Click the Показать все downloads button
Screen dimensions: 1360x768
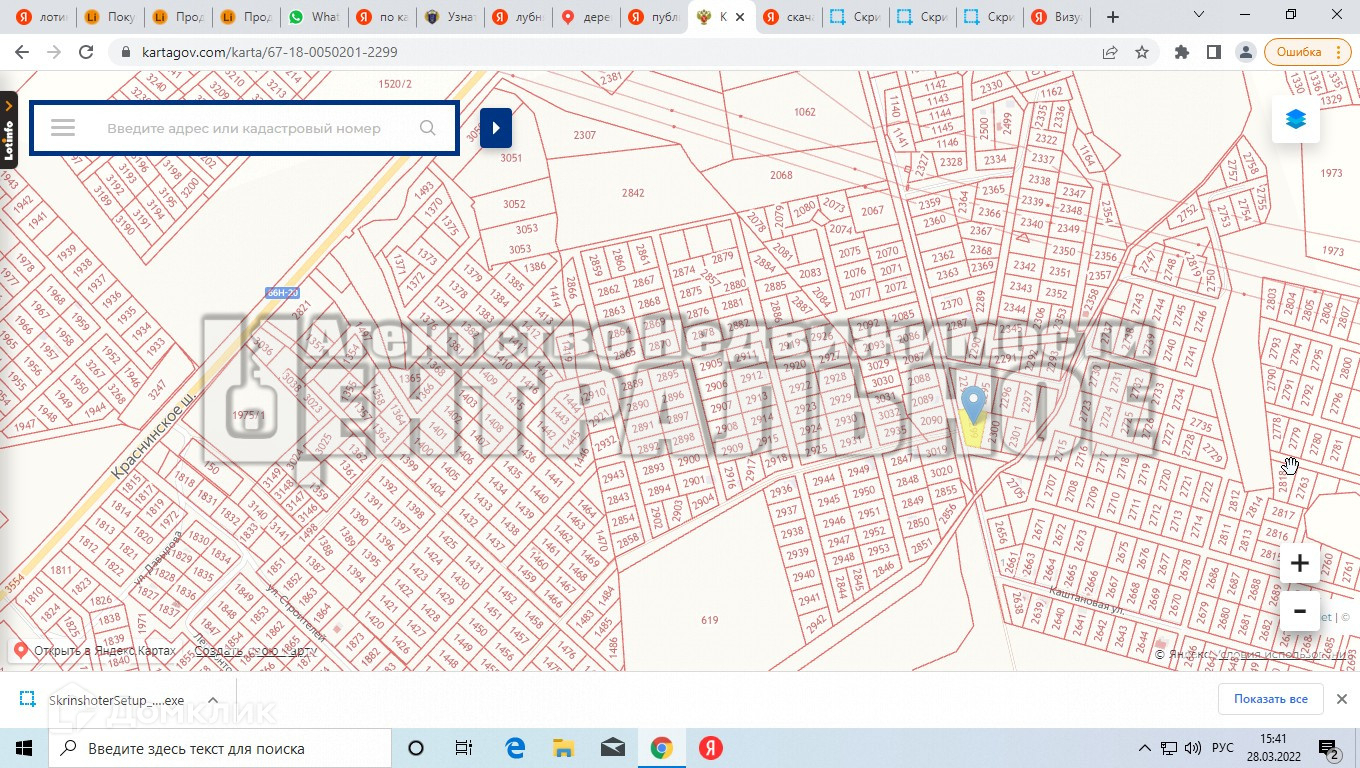(x=1270, y=699)
